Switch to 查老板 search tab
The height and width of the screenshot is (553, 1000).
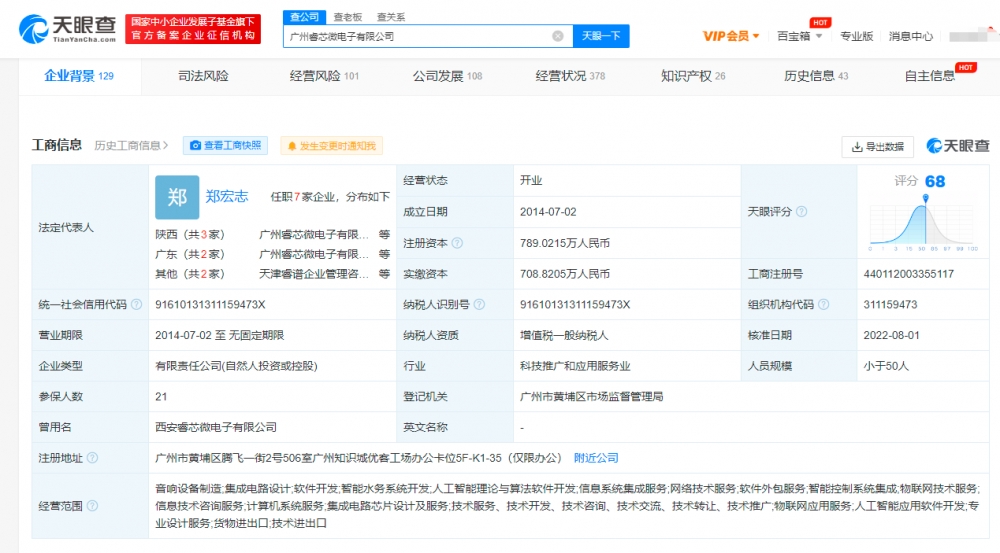click(x=348, y=17)
